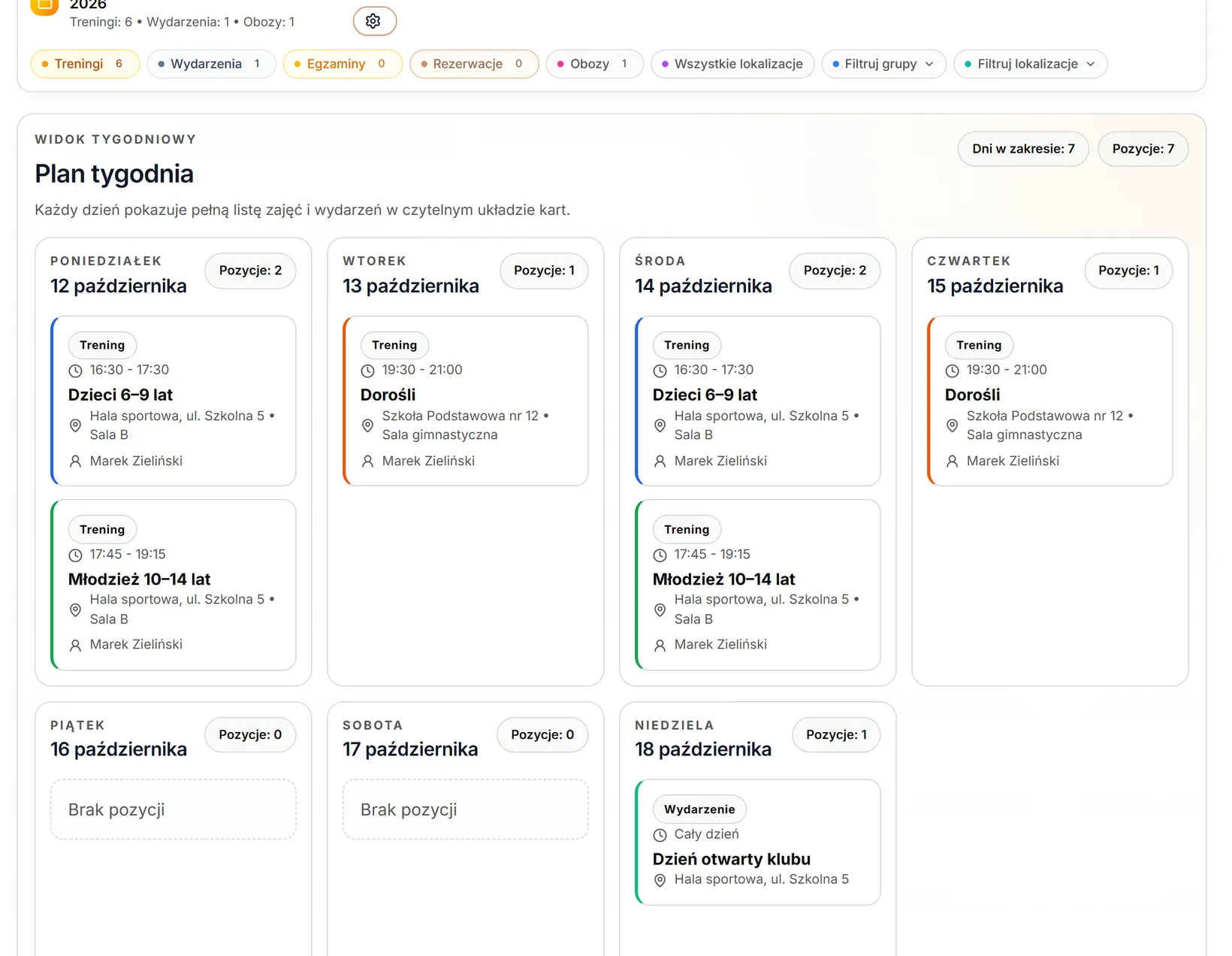Toggle the Obozy filter chip
The image size is (1232, 956).
point(594,64)
